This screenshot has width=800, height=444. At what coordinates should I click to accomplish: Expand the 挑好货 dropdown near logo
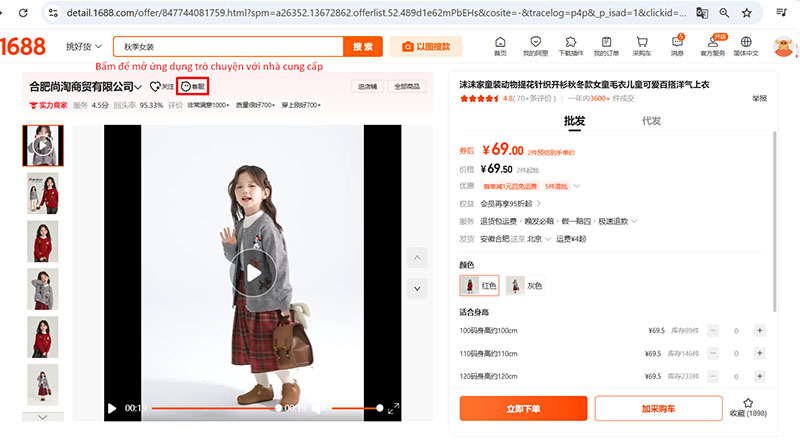point(85,47)
